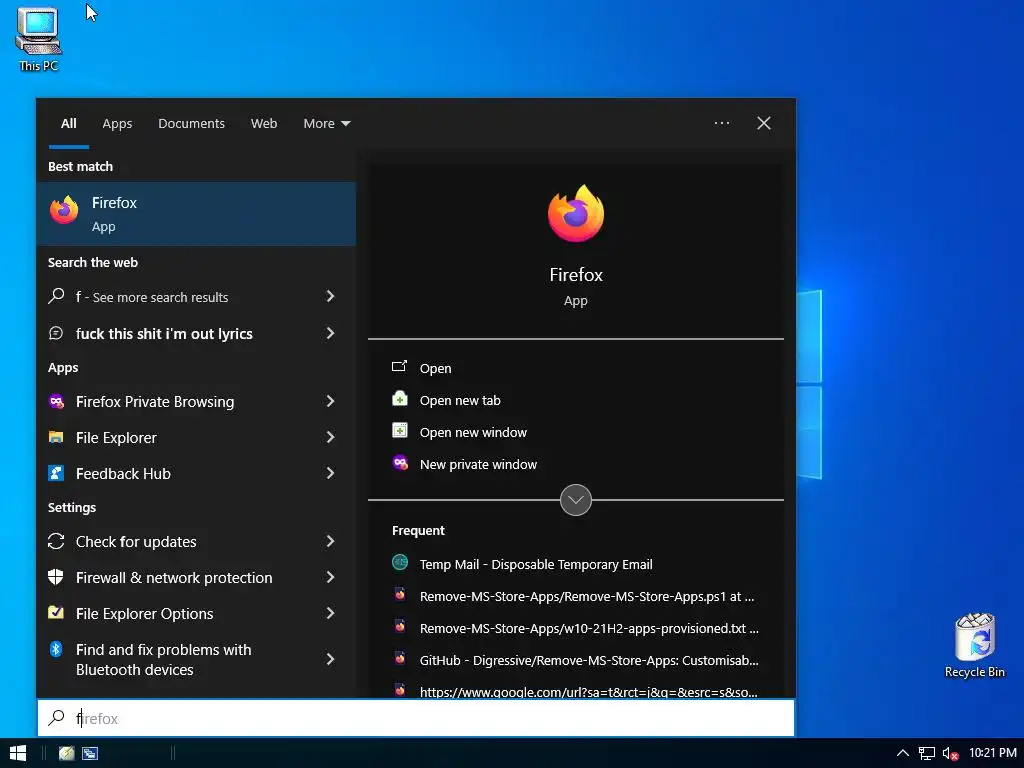Viewport: 1024px width, 768px height.
Task: Expand more Firefox actions chevron button
Action: tap(575, 500)
